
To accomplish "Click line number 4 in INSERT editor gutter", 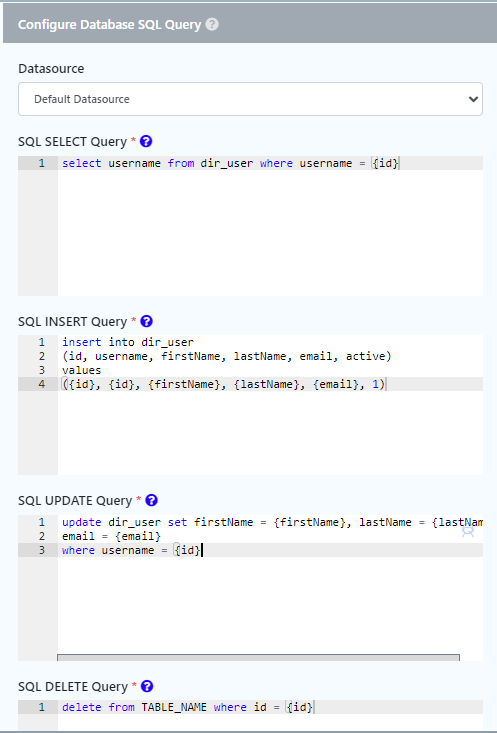I will tap(42, 384).
